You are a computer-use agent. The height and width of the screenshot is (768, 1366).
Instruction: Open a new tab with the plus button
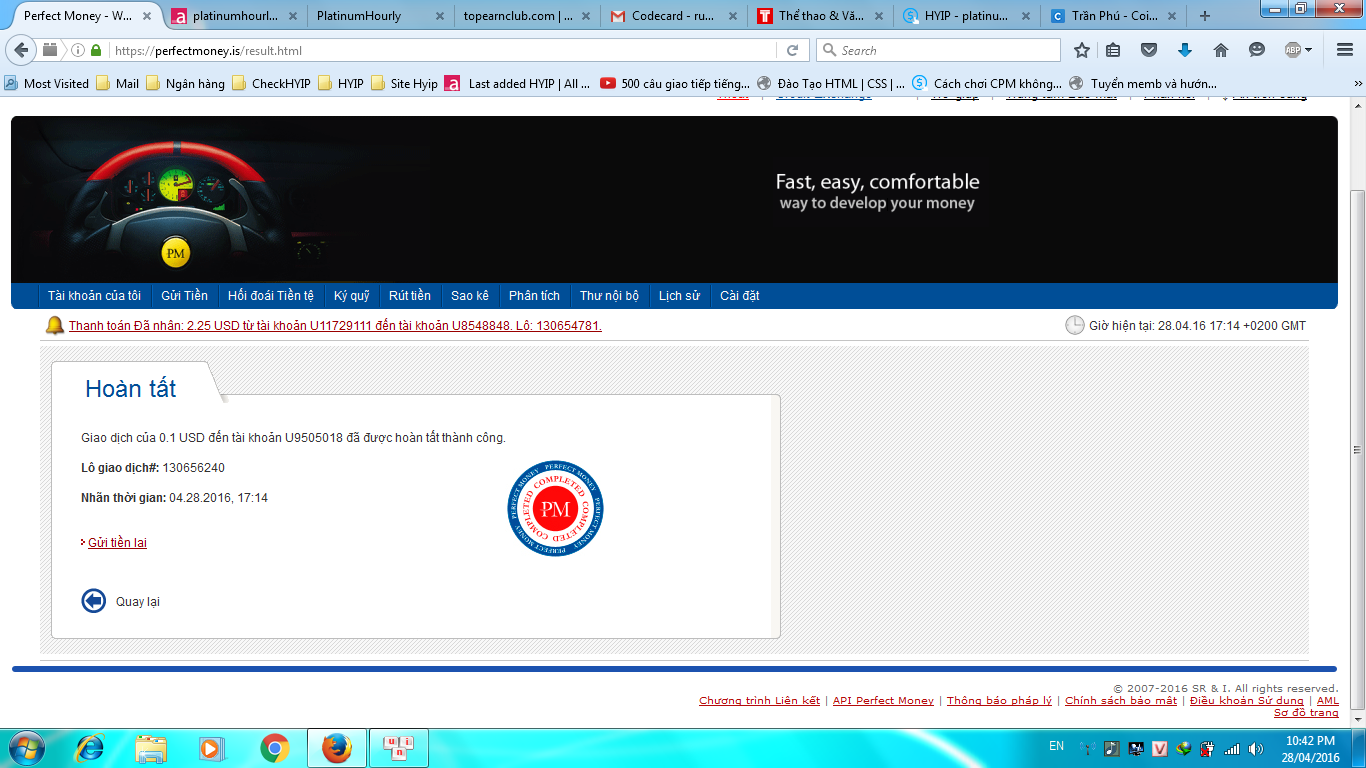coord(1205,16)
